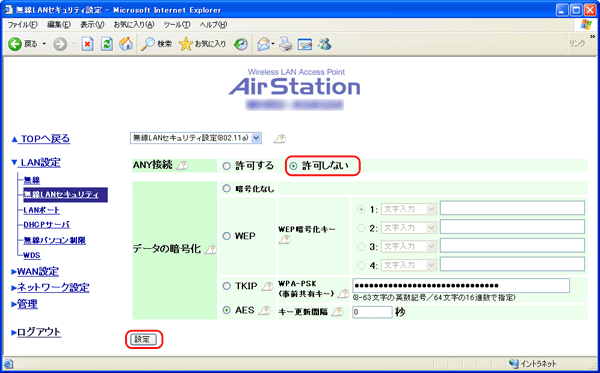600x373 pixels.
Task: Click help icon beside 事前共有キー label
Action: point(343,294)
